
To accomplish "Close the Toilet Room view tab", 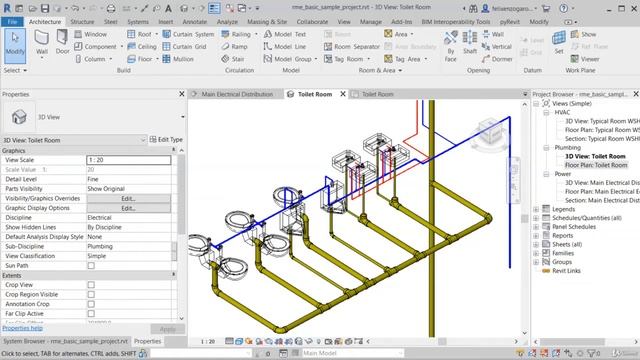I will coord(343,94).
